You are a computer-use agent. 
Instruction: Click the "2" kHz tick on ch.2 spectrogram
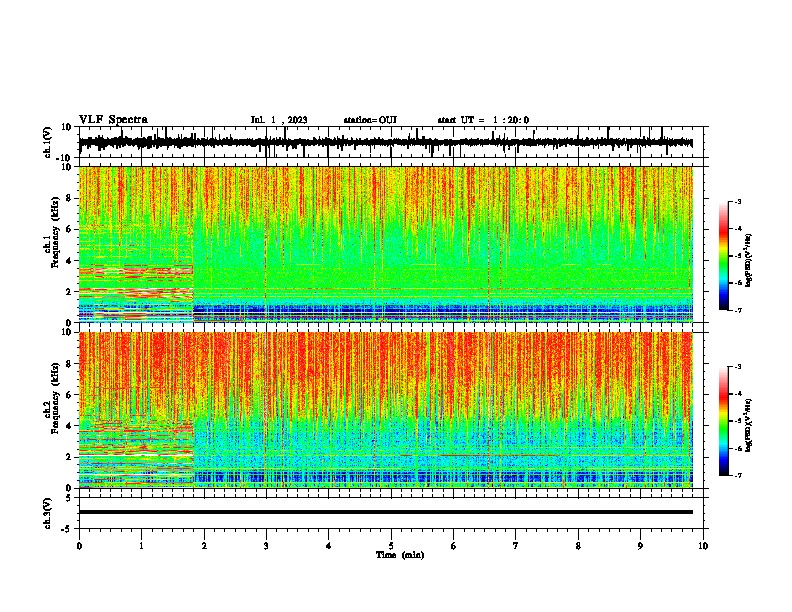pos(70,457)
